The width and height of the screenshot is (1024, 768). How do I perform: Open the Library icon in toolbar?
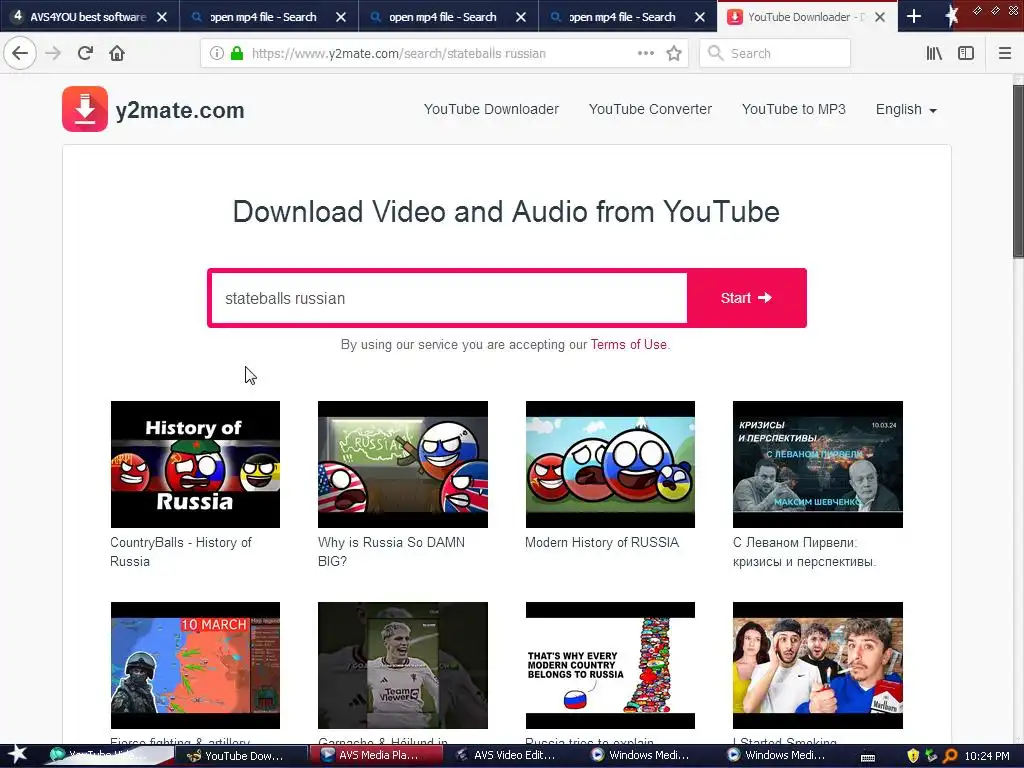(934, 53)
